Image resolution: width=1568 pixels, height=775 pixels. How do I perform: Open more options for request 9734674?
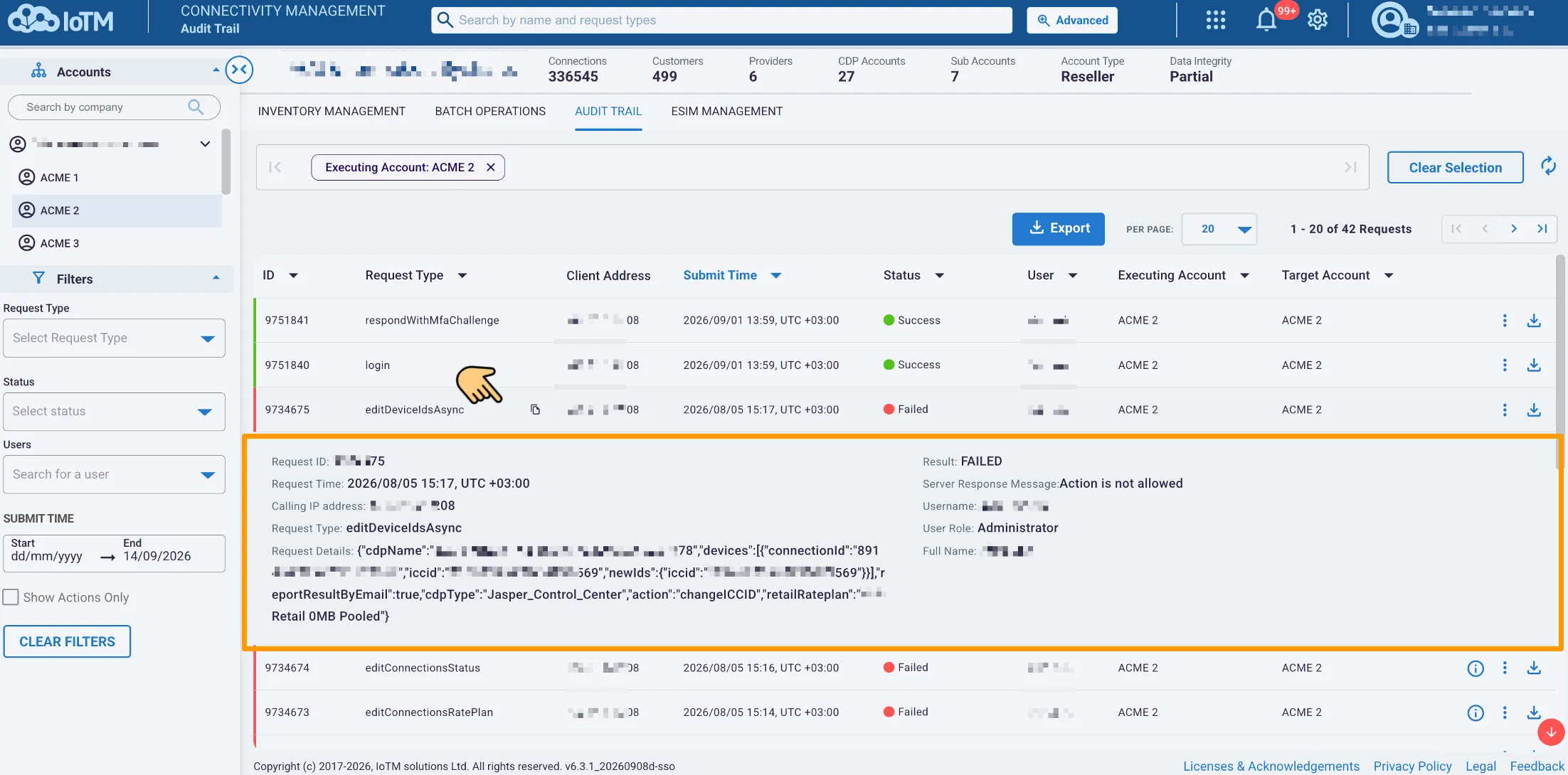[1505, 668]
